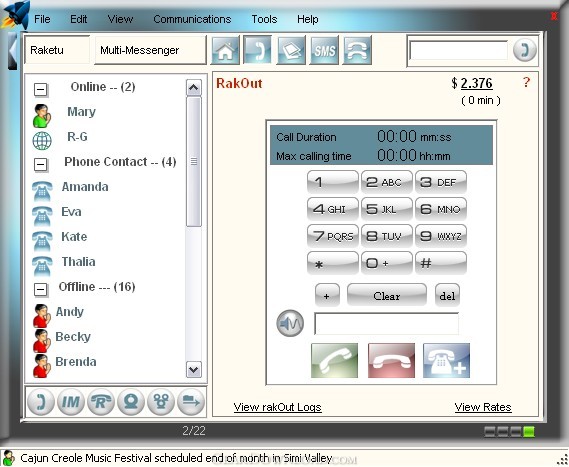The image size is (569, 467).
Task: Click the R-G globe icon
Action: (x=42, y=141)
